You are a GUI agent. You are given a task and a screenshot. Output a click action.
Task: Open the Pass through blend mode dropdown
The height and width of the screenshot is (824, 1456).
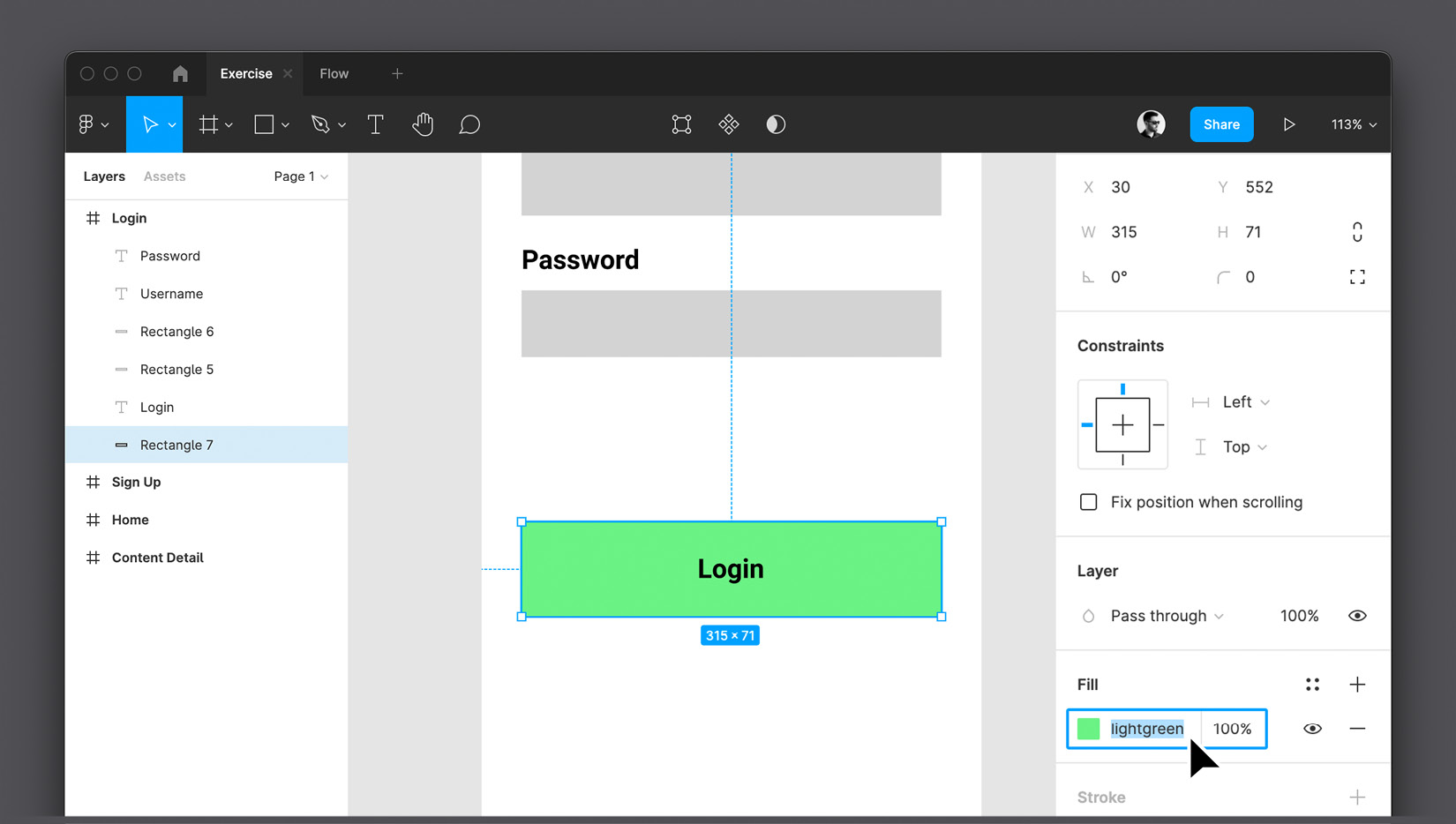point(1158,615)
